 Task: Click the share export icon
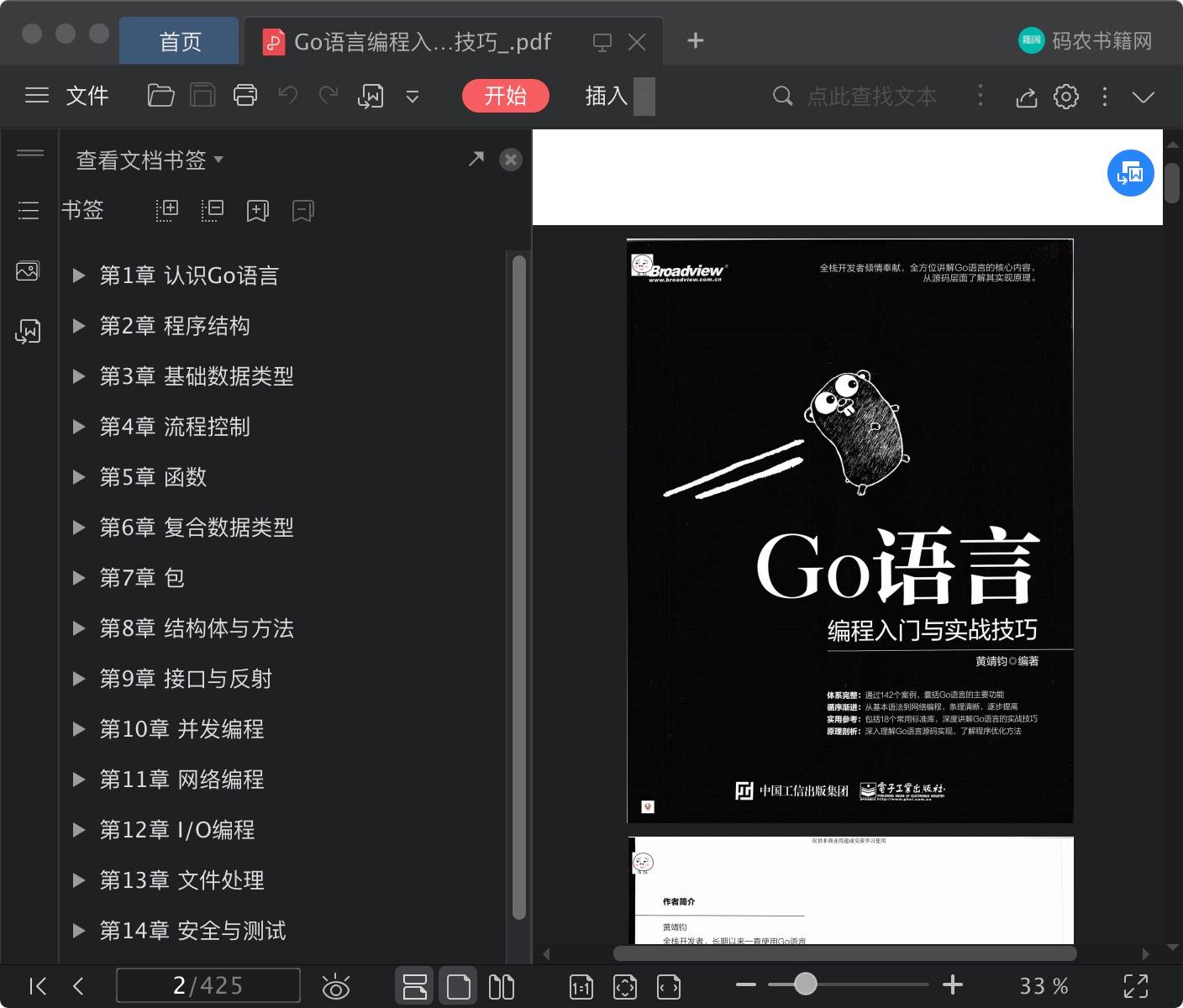(x=1026, y=97)
